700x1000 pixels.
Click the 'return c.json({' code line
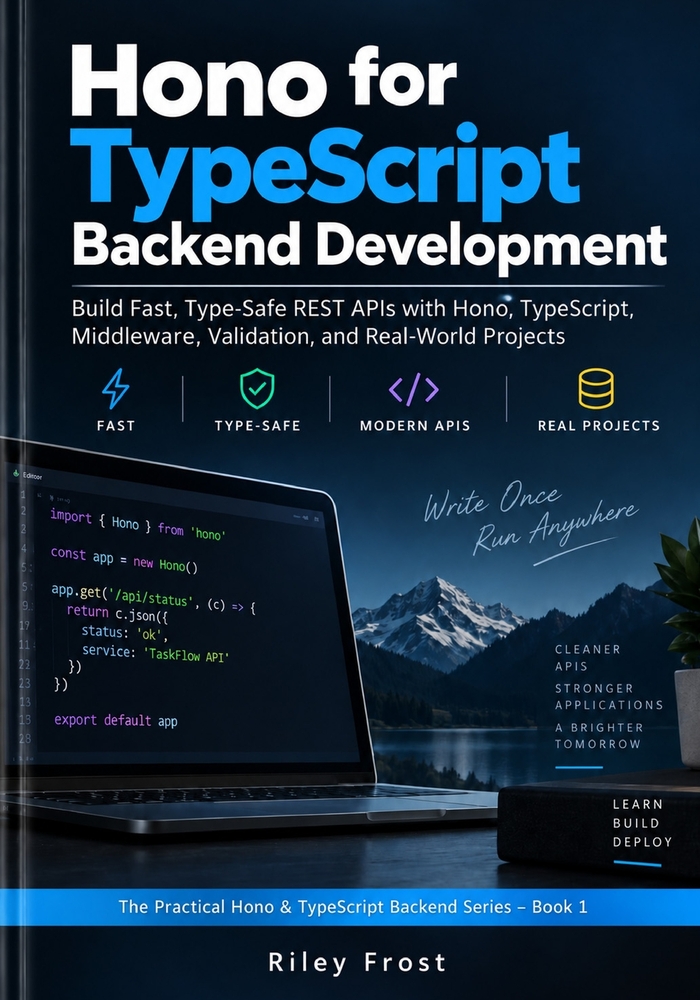117,614
